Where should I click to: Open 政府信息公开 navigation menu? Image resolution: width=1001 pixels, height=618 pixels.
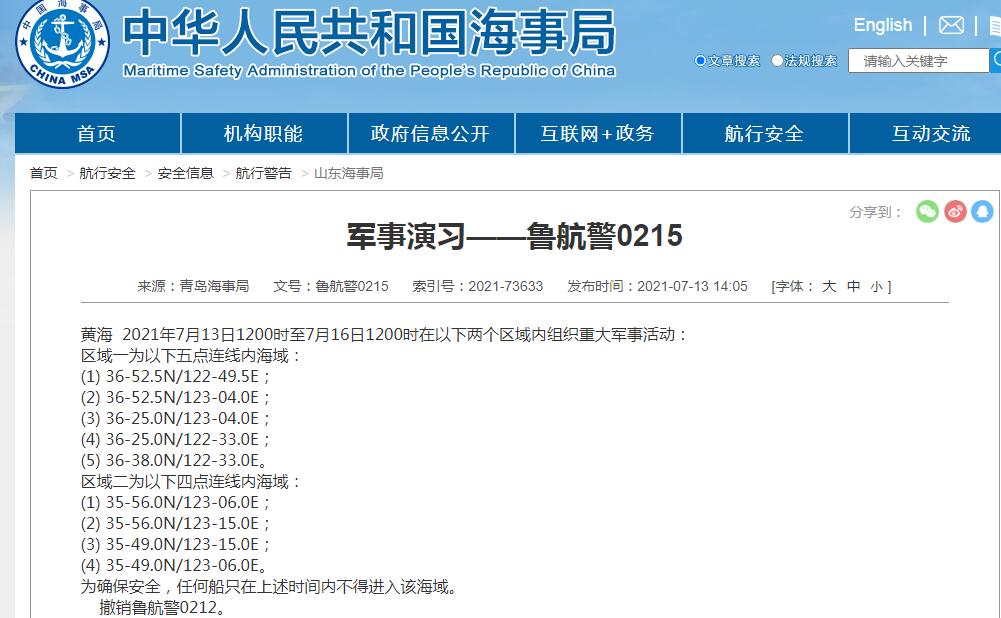(x=430, y=133)
